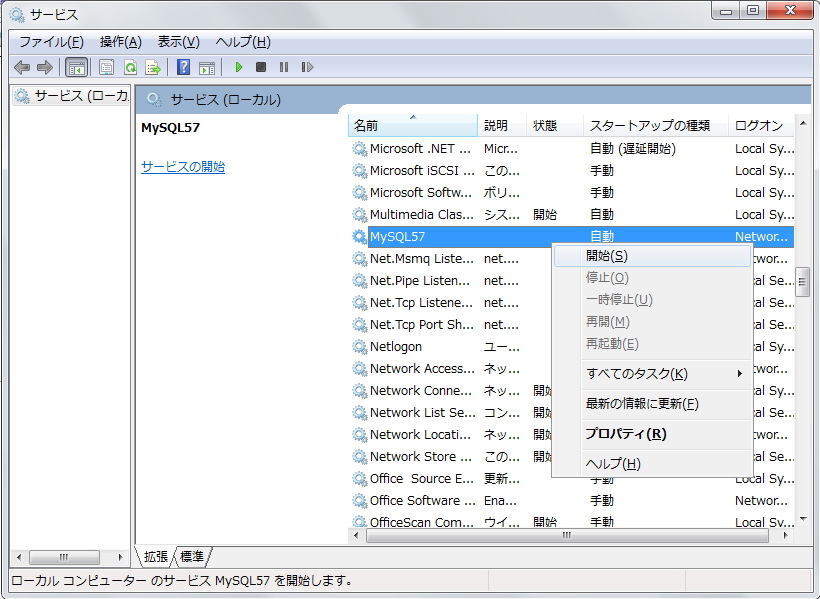
Task: Click the Start Service play icon in toolbar
Action: click(x=239, y=67)
